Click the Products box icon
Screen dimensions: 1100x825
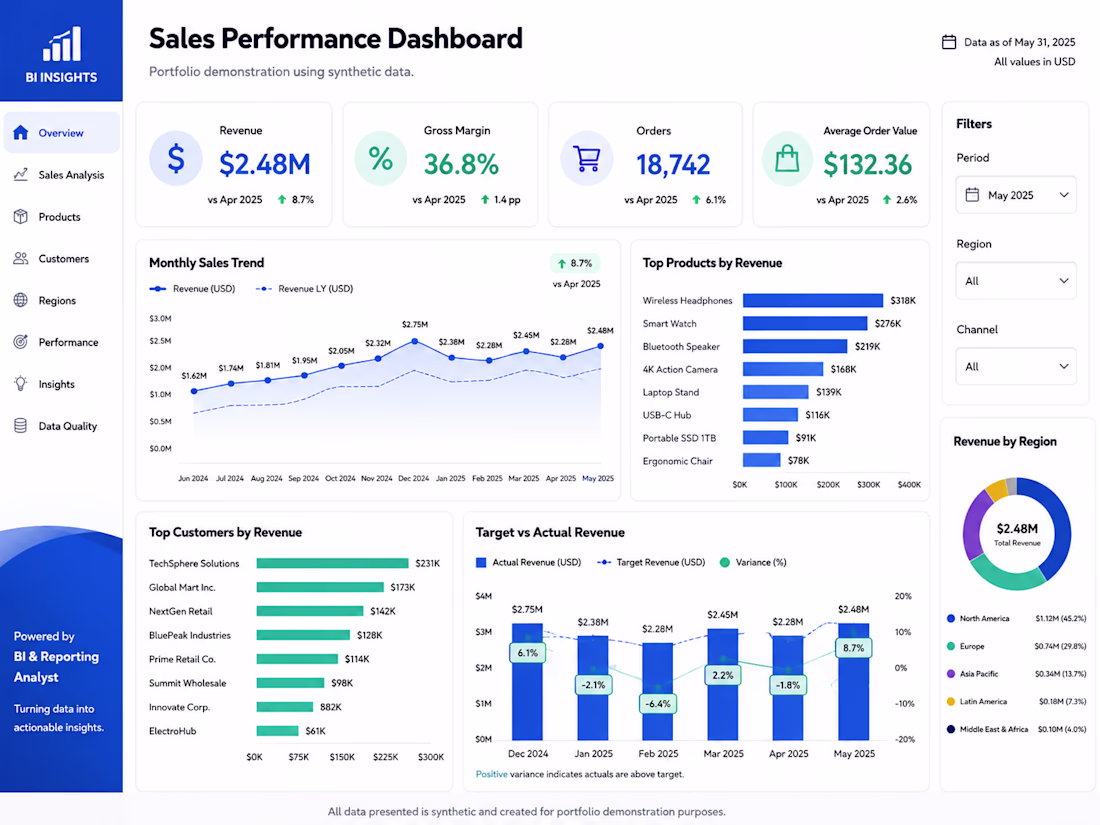point(20,216)
